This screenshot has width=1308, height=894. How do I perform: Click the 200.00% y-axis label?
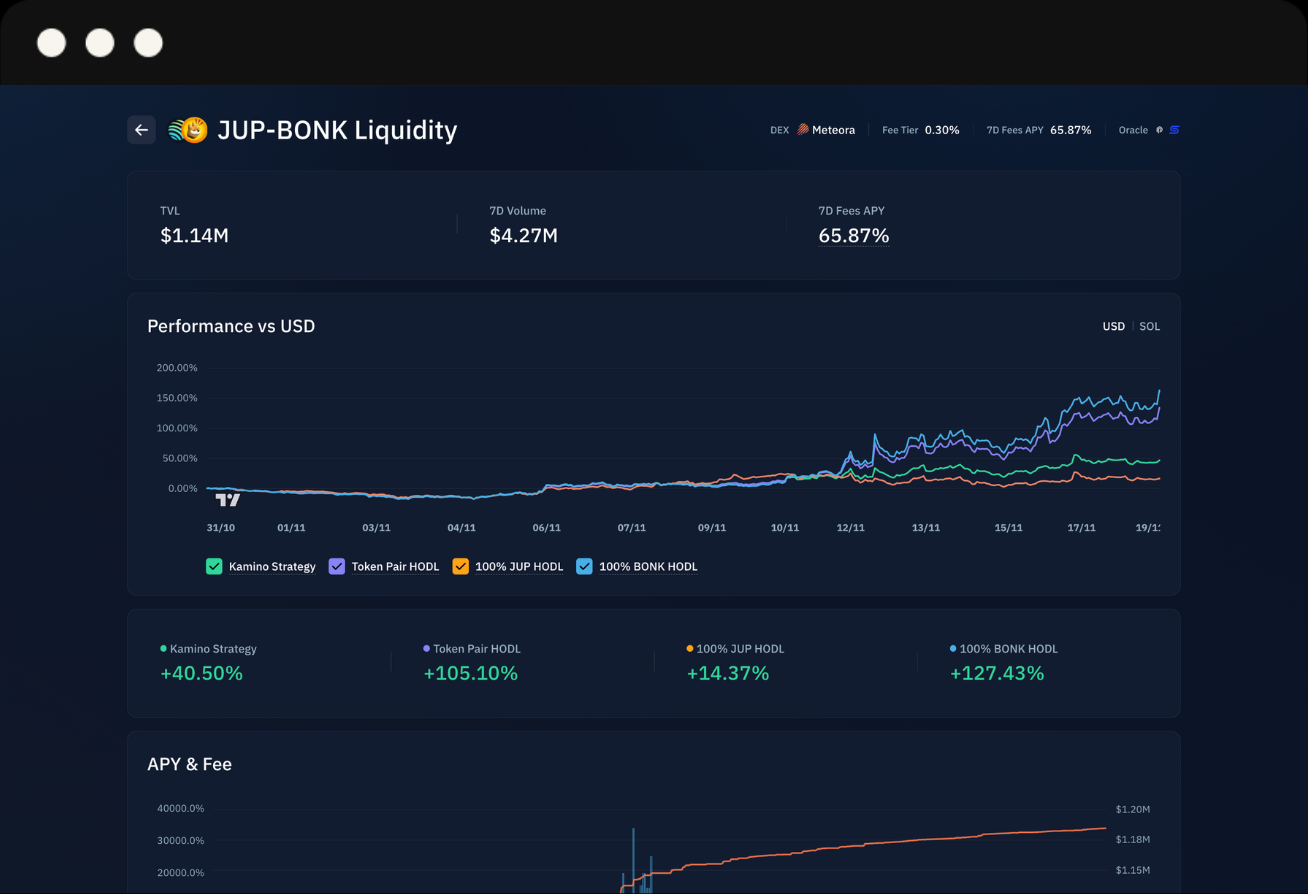click(x=177, y=368)
